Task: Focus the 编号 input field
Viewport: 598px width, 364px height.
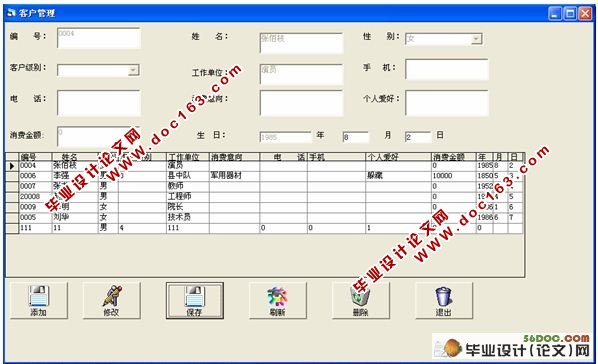Action: (x=99, y=38)
